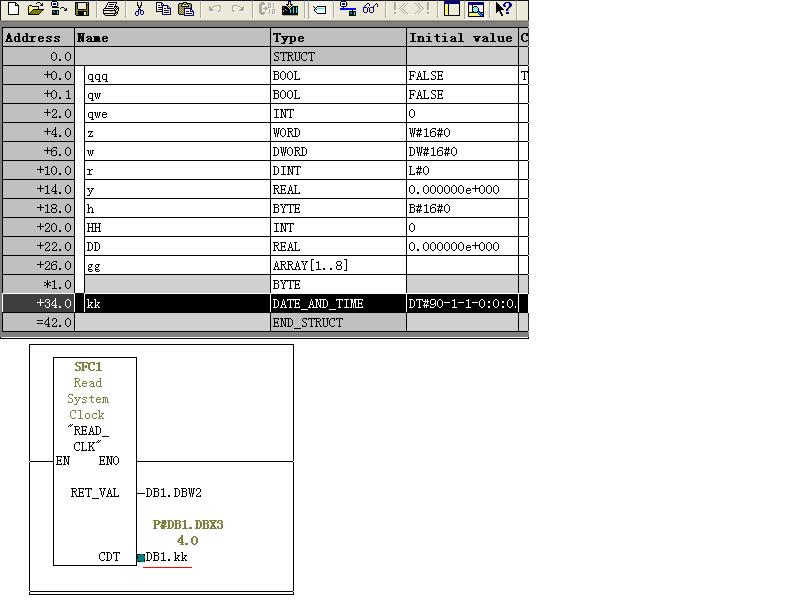Click the DATE_AND_TIME type cell
The width and height of the screenshot is (794, 601).
click(338, 303)
